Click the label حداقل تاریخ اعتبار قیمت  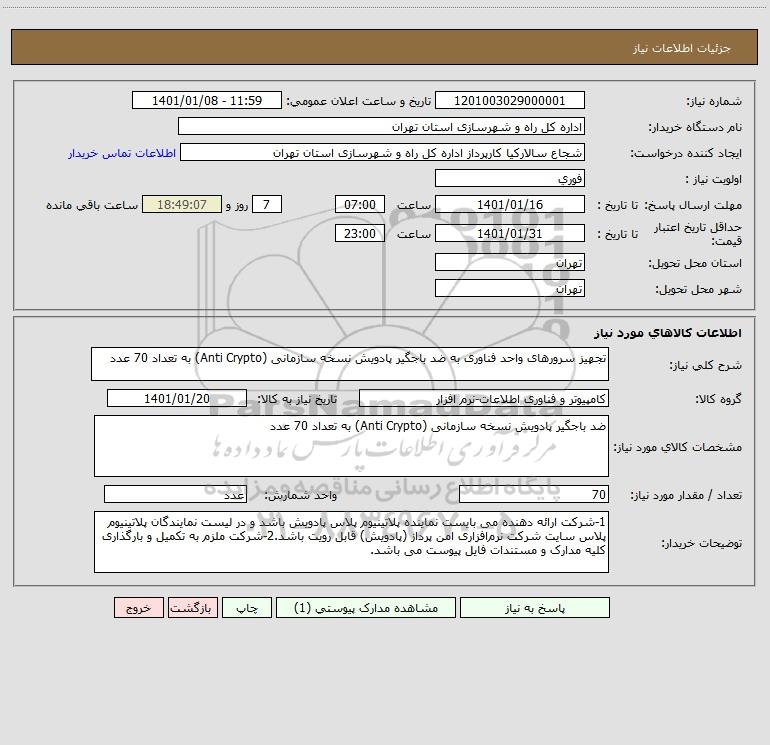[x=698, y=234]
